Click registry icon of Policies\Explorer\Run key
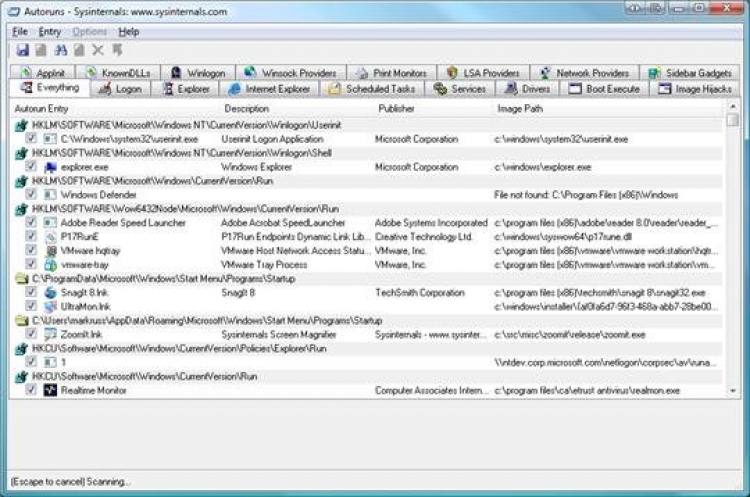750x497 pixels. (x=21, y=349)
